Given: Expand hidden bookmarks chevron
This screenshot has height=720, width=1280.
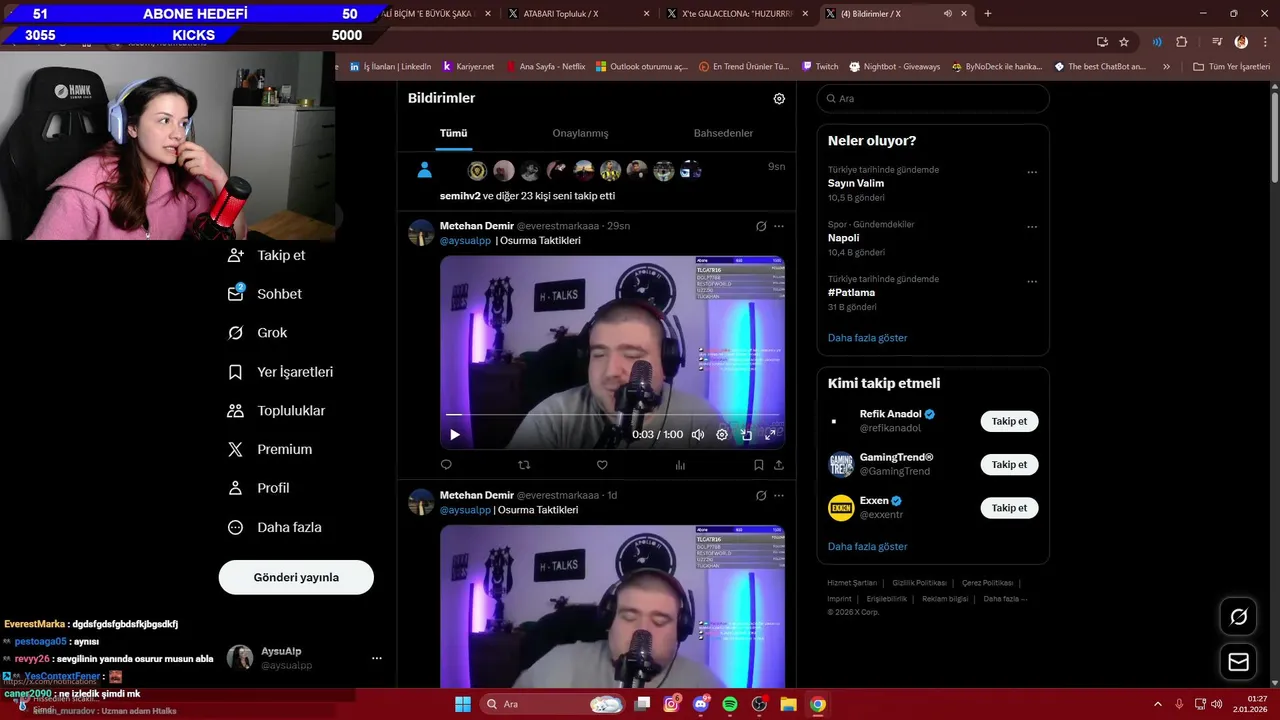Looking at the screenshot, I should pyautogui.click(x=1166, y=67).
